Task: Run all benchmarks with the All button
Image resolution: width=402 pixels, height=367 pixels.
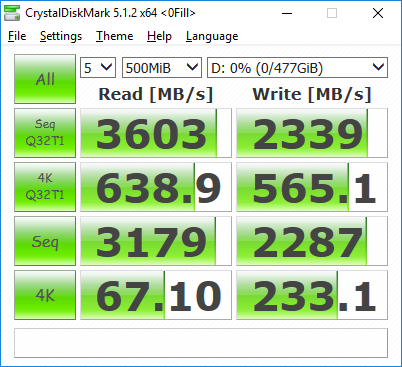Action: tap(45, 79)
